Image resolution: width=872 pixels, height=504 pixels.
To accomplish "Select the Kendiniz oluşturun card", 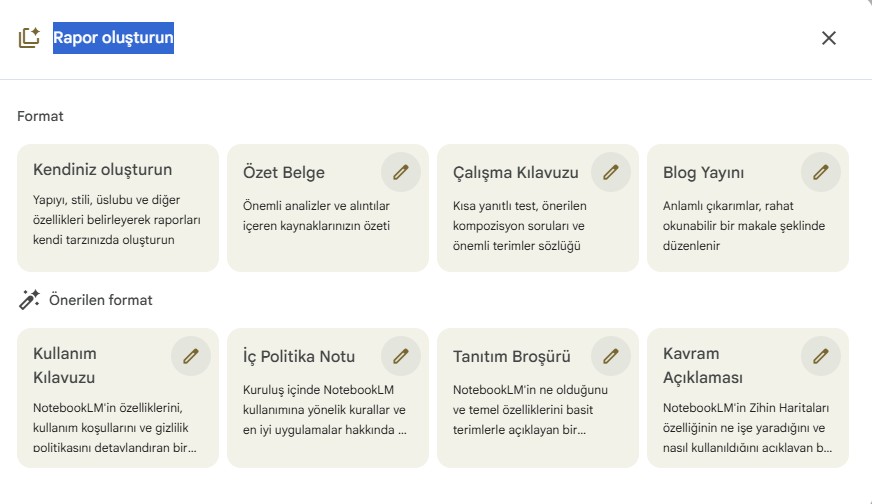I will [118, 208].
